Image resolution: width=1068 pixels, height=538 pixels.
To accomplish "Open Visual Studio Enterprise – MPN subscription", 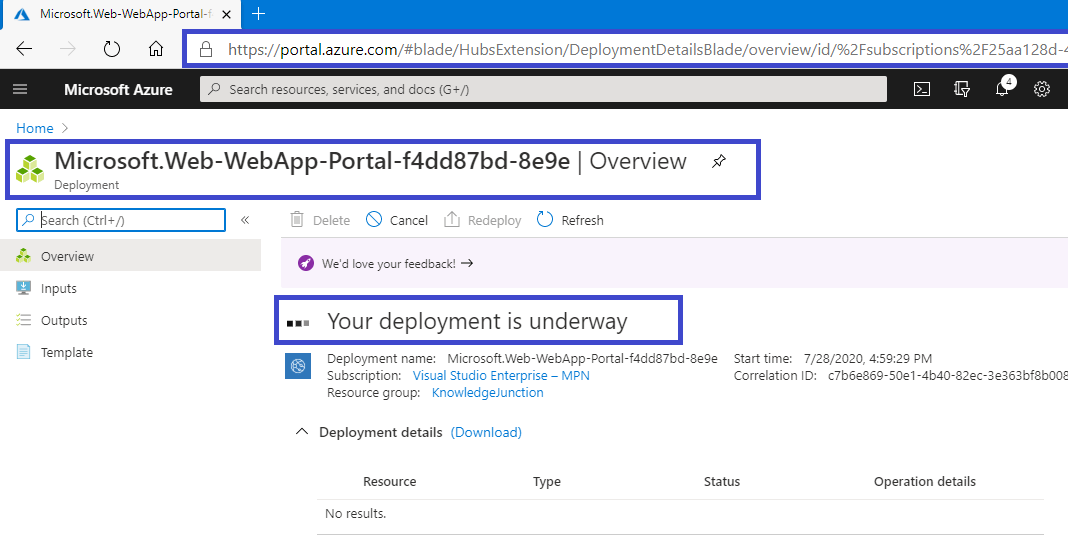I will pos(501,375).
